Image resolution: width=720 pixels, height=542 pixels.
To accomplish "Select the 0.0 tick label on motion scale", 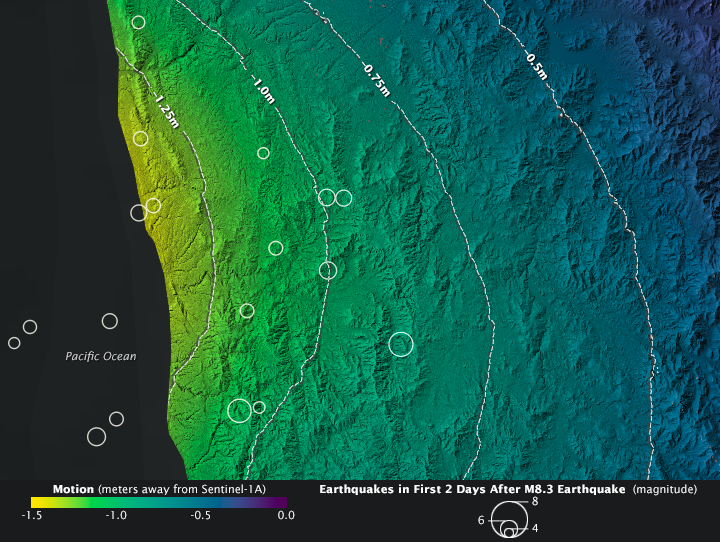I will [x=285, y=516].
